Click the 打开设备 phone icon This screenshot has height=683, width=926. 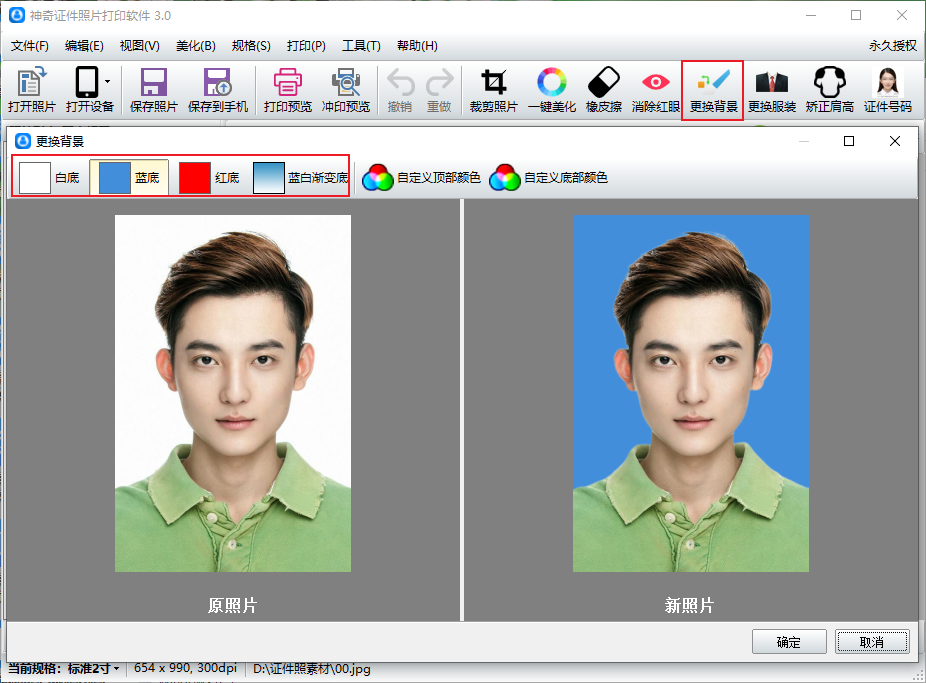tap(86, 82)
